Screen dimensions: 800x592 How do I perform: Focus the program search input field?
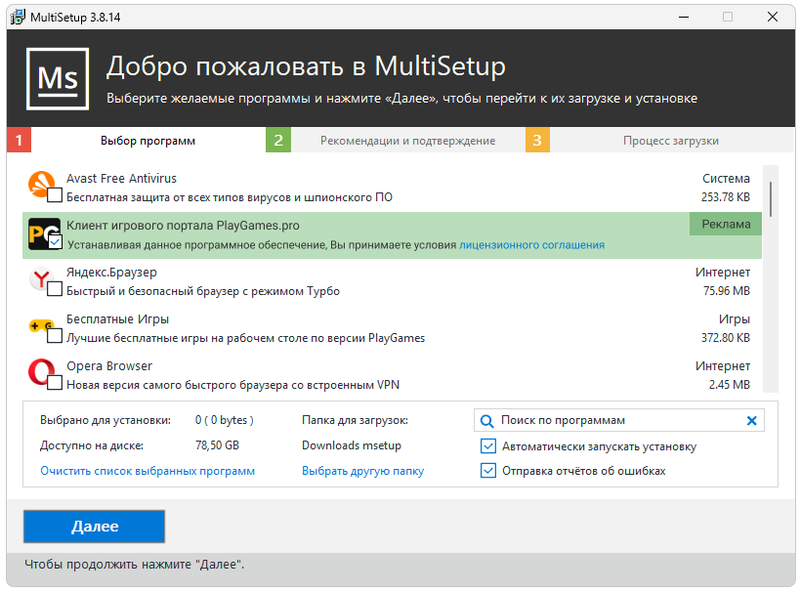[x=615, y=421]
